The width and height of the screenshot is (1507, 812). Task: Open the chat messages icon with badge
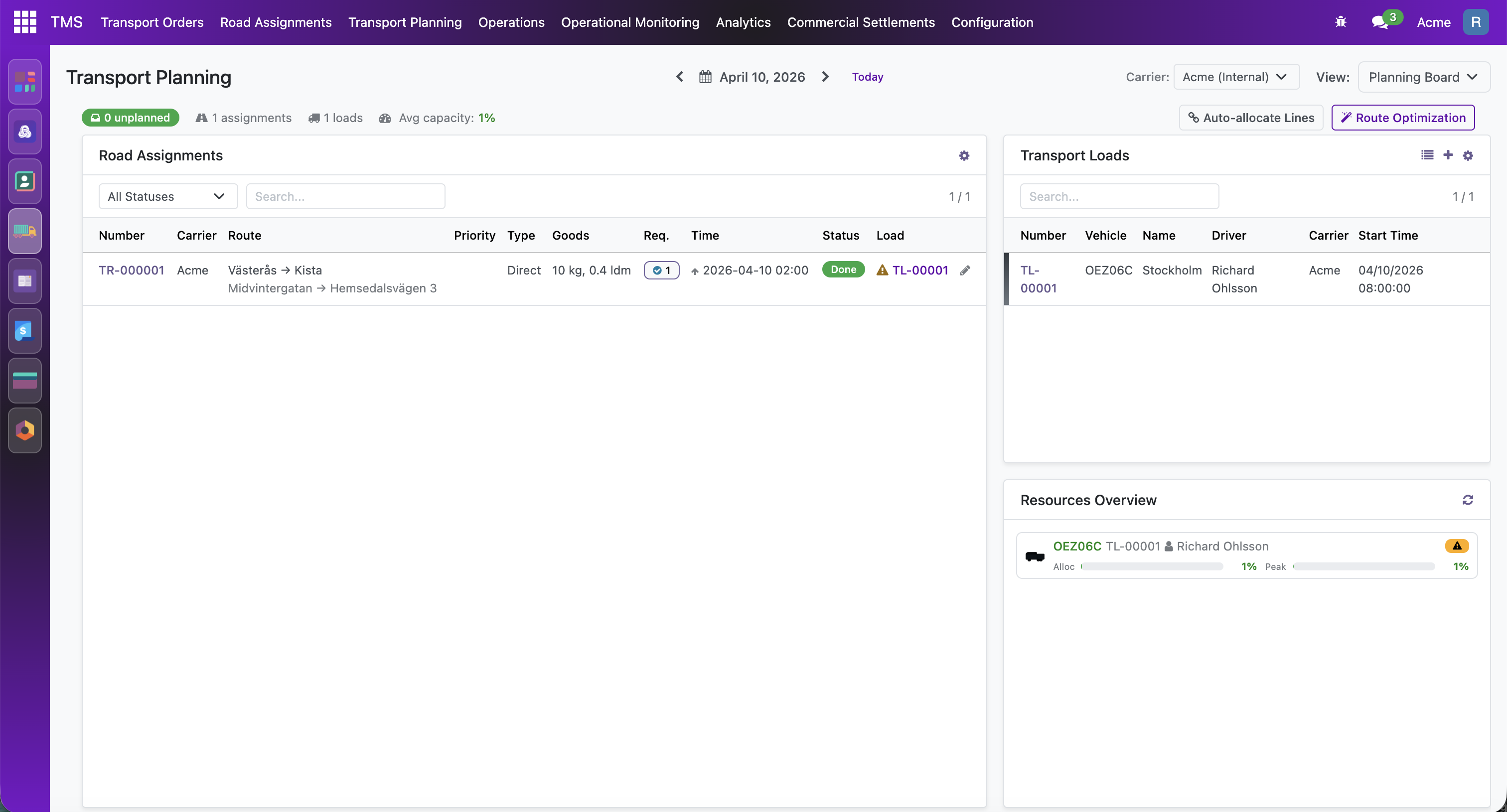click(1380, 22)
